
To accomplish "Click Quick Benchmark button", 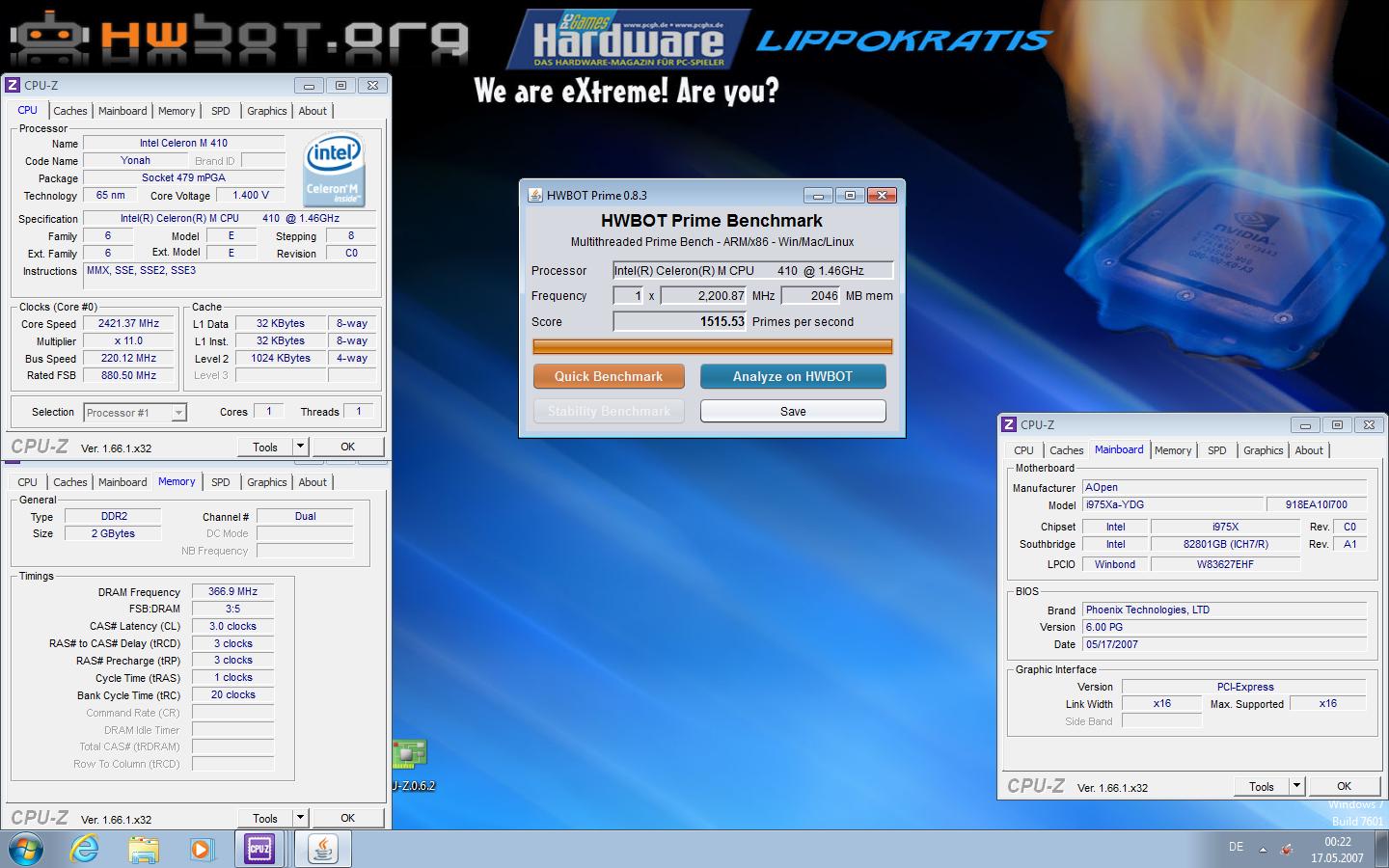I will [609, 376].
